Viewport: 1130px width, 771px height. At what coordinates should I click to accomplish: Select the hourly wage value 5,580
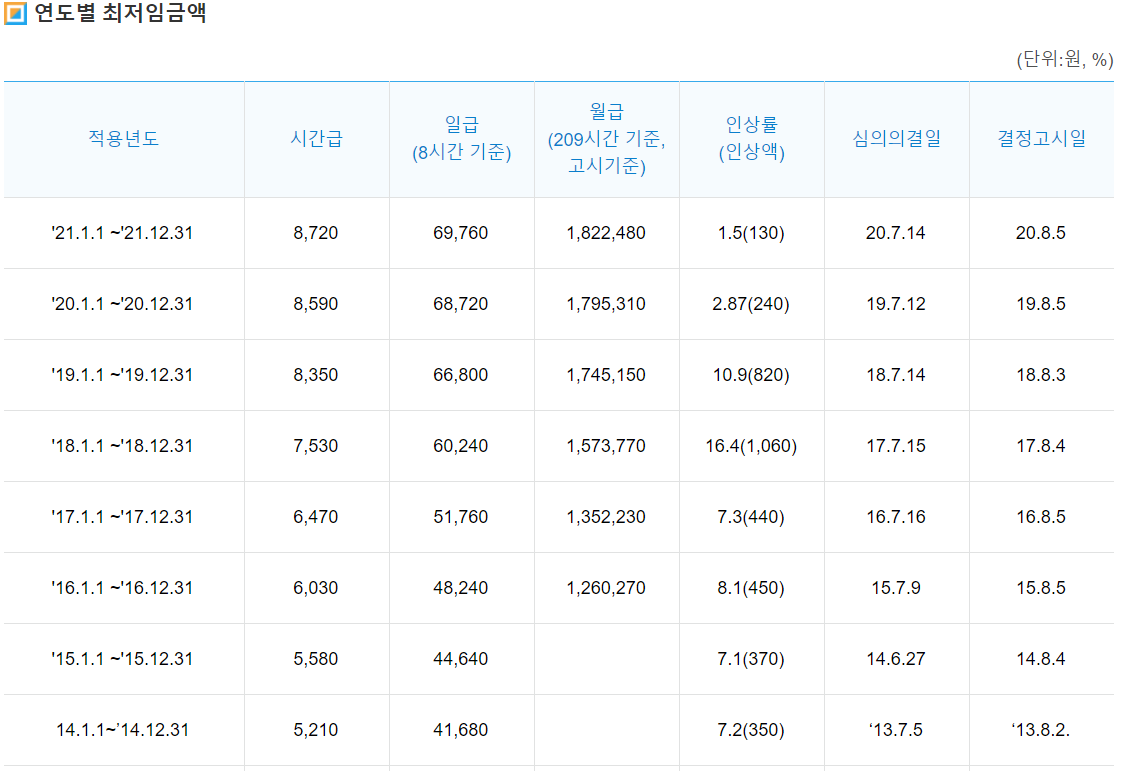(x=316, y=659)
